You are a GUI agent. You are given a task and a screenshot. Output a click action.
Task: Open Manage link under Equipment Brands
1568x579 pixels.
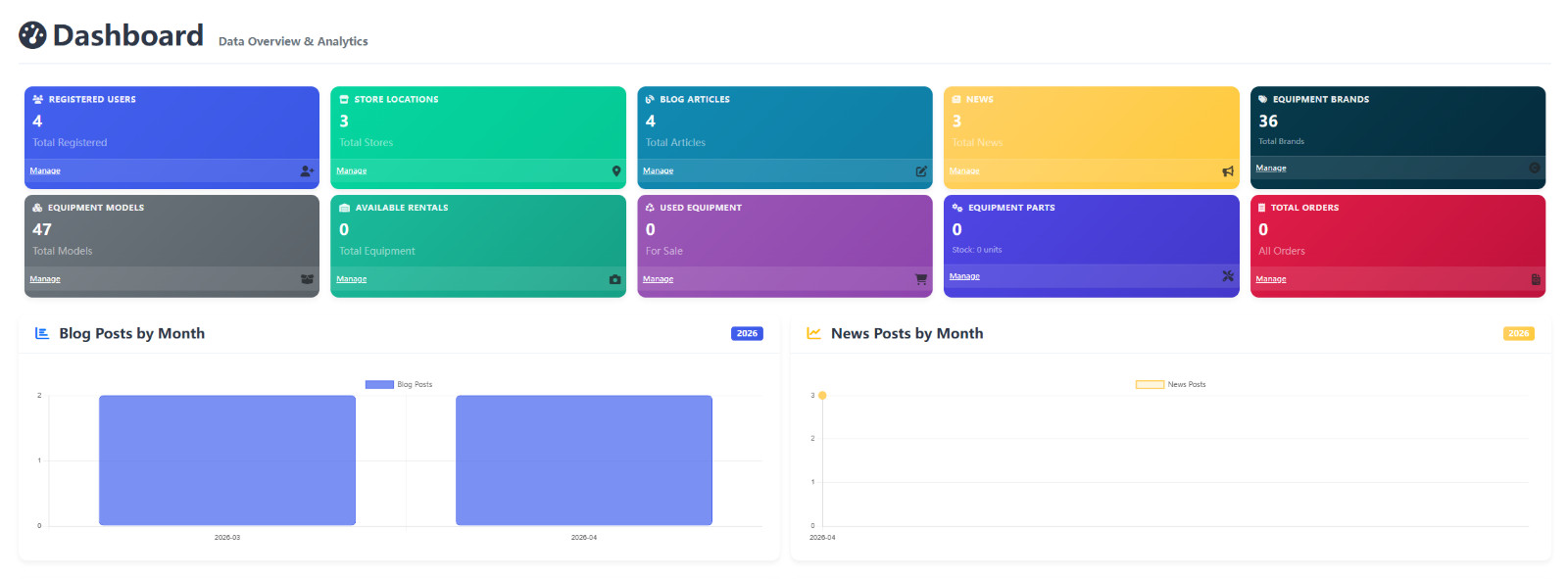(1271, 168)
